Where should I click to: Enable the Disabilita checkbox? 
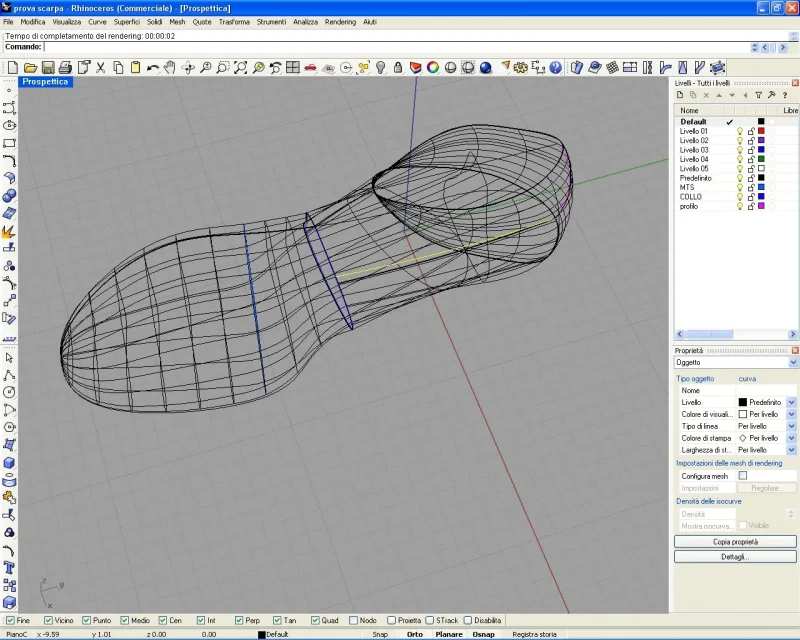coord(468,621)
